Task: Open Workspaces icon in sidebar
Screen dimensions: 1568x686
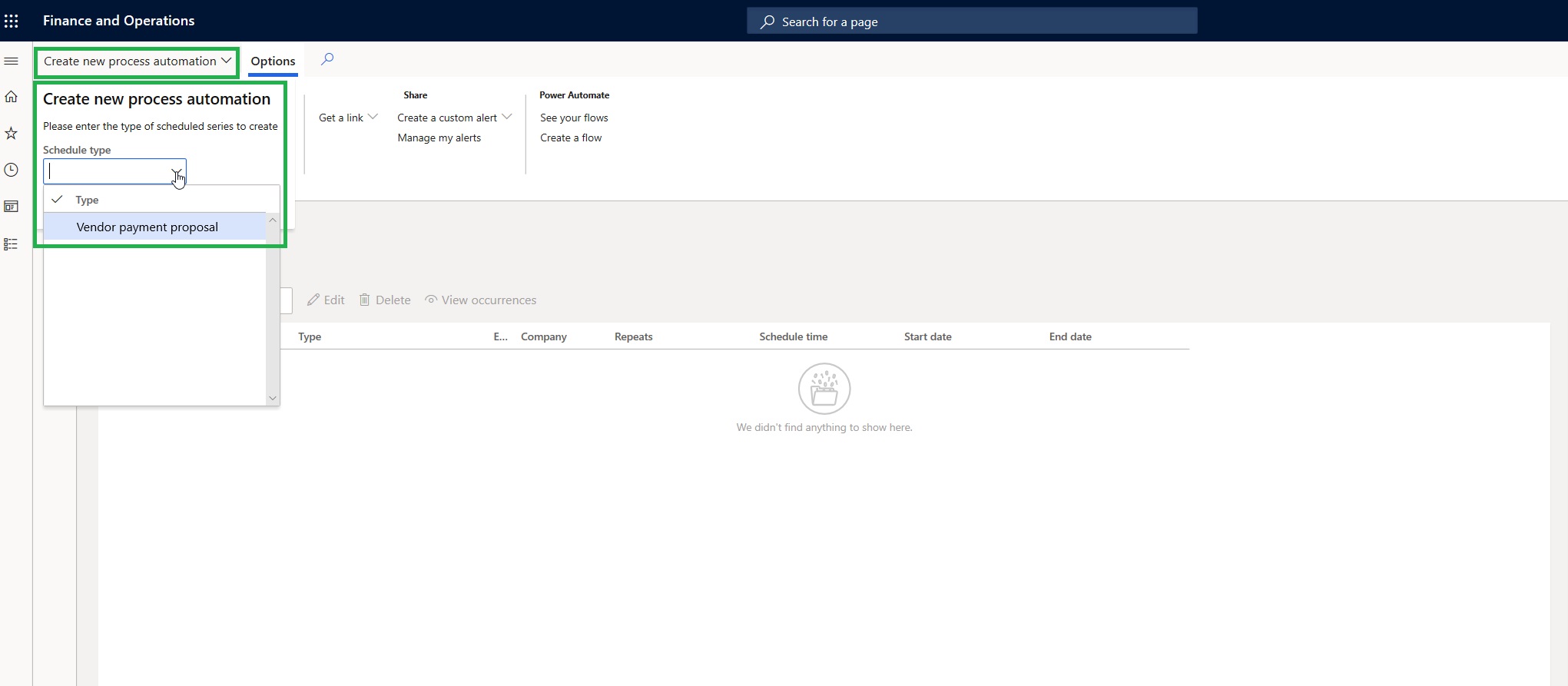Action: coord(12,207)
